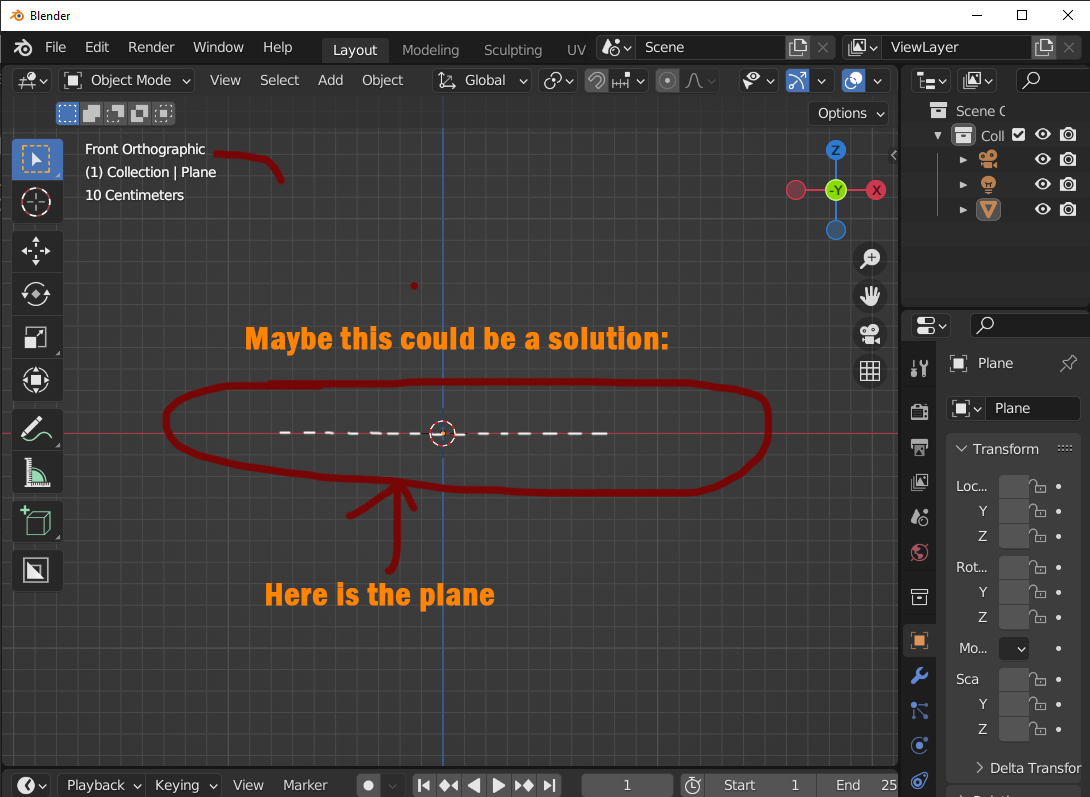Switch to the Sculpting workspace tab

pos(513,50)
